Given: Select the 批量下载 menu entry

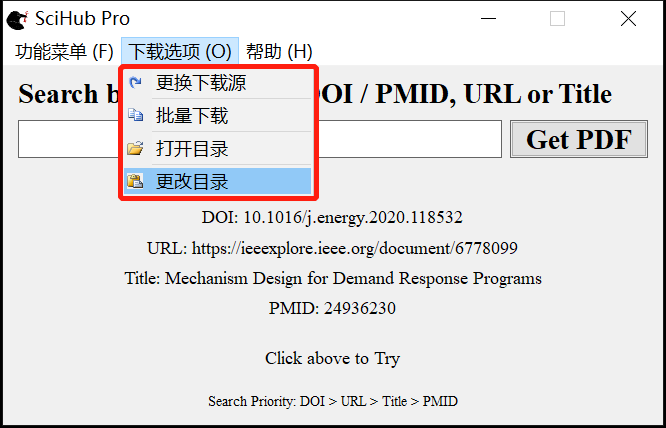Looking at the screenshot, I should click(217, 115).
